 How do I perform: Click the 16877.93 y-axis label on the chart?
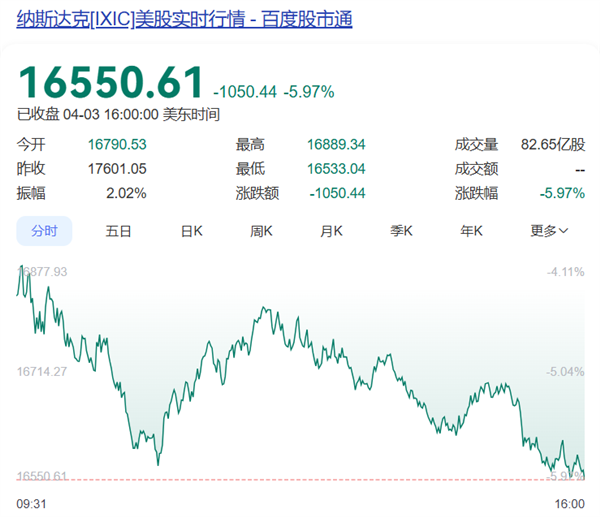click(x=43, y=272)
